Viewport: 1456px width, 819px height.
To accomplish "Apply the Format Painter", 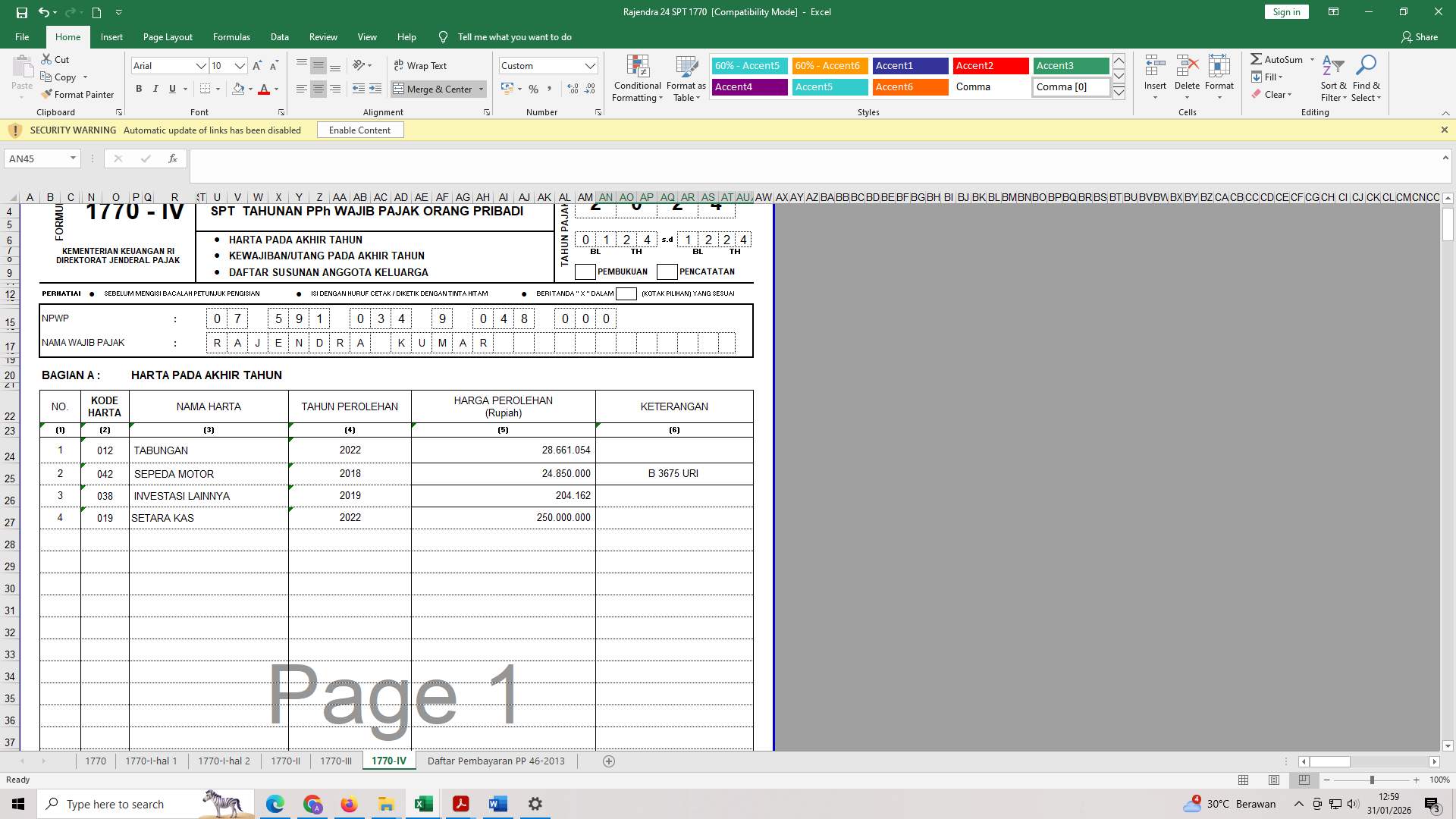I will pos(79,94).
